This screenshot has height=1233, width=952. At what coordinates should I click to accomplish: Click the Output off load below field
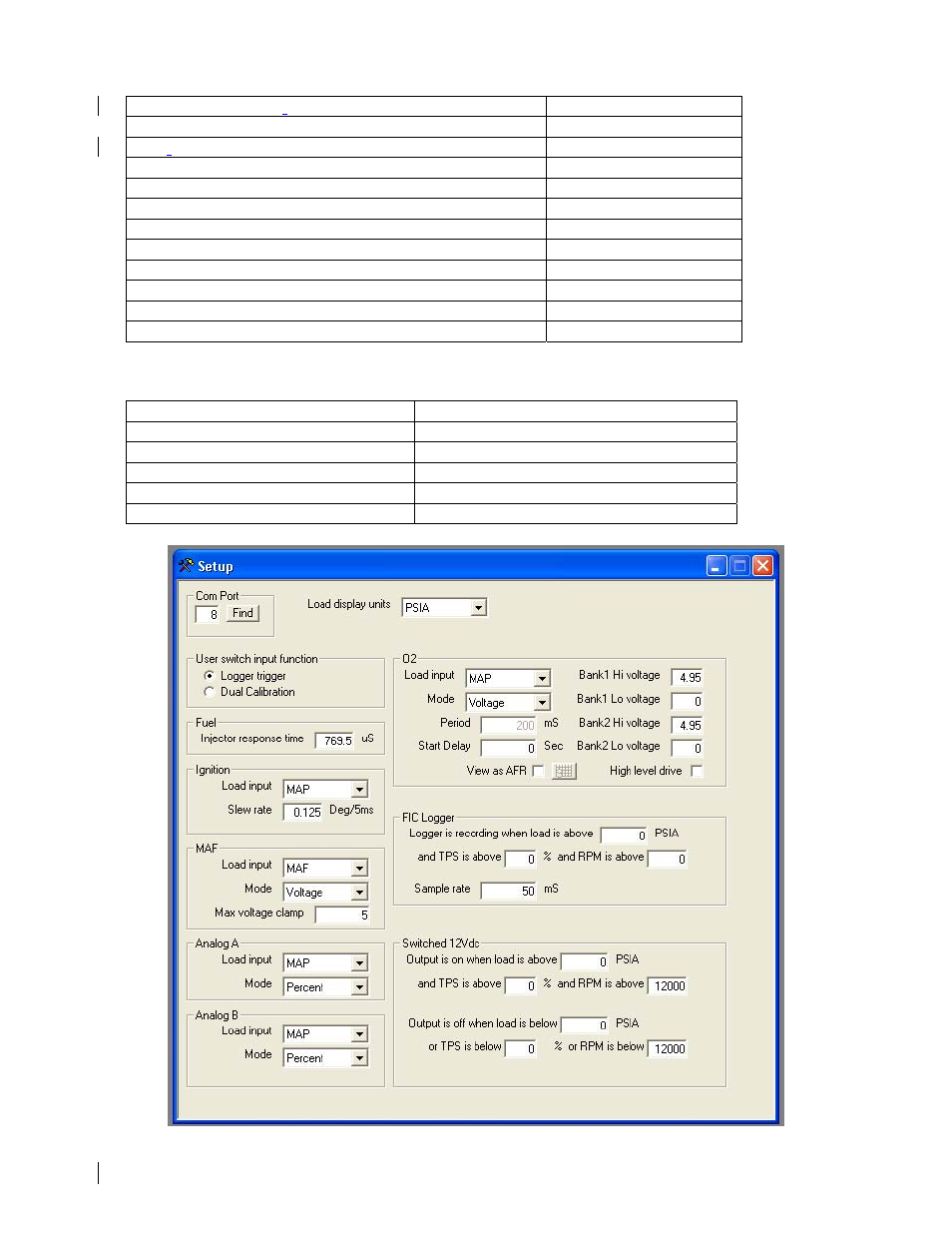(585, 1025)
